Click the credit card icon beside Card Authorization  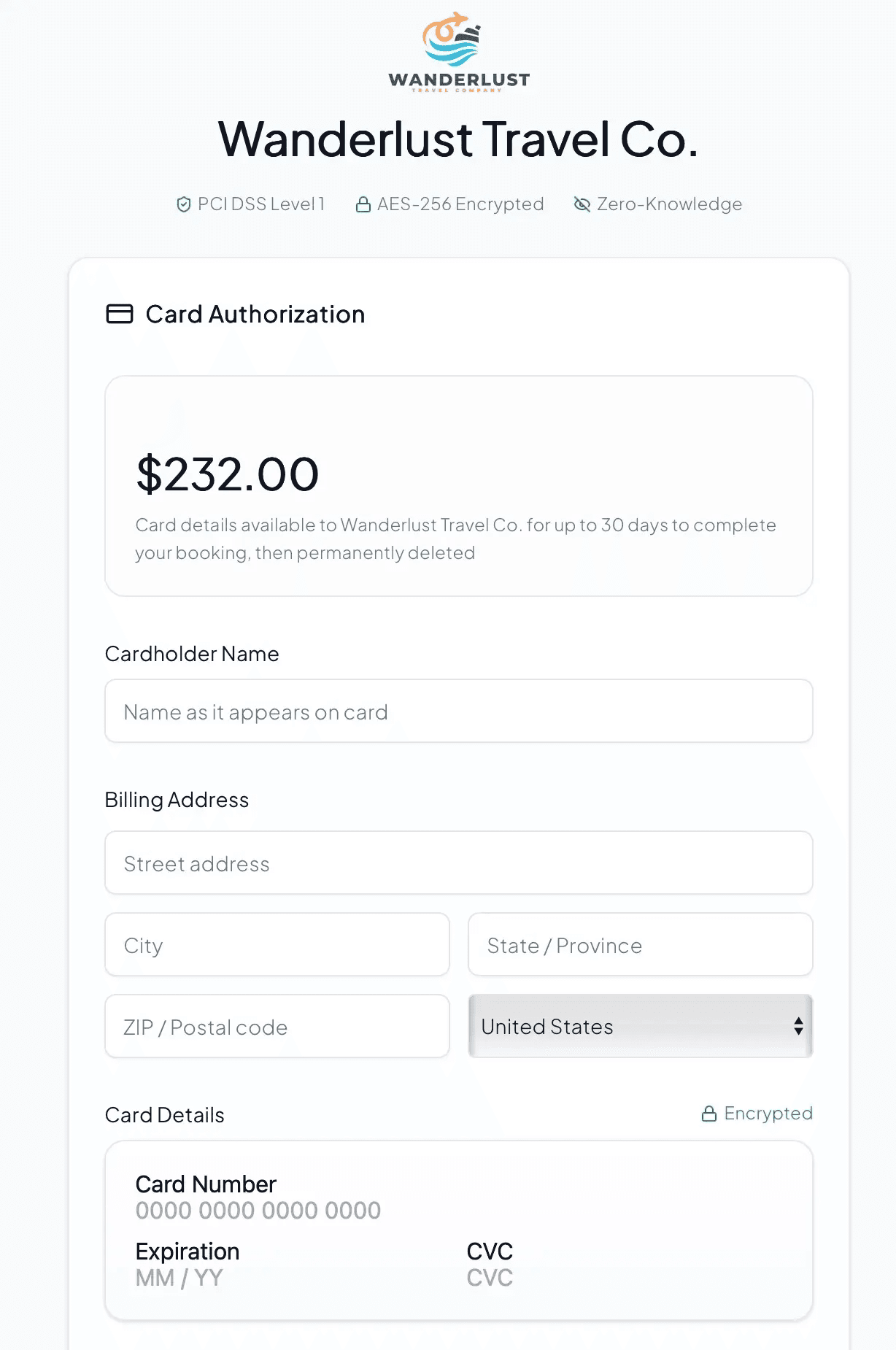click(x=119, y=314)
